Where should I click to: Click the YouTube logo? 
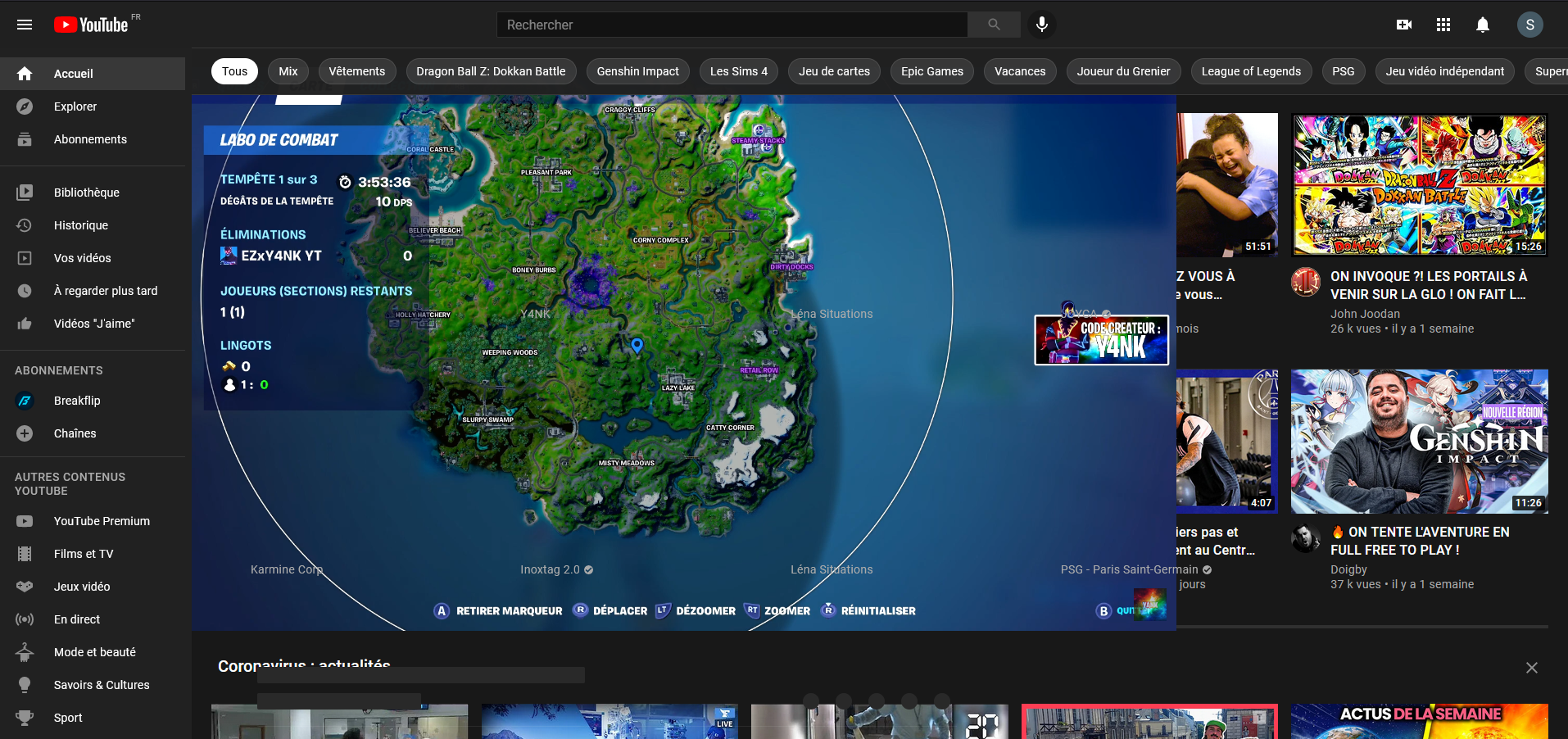(x=88, y=25)
